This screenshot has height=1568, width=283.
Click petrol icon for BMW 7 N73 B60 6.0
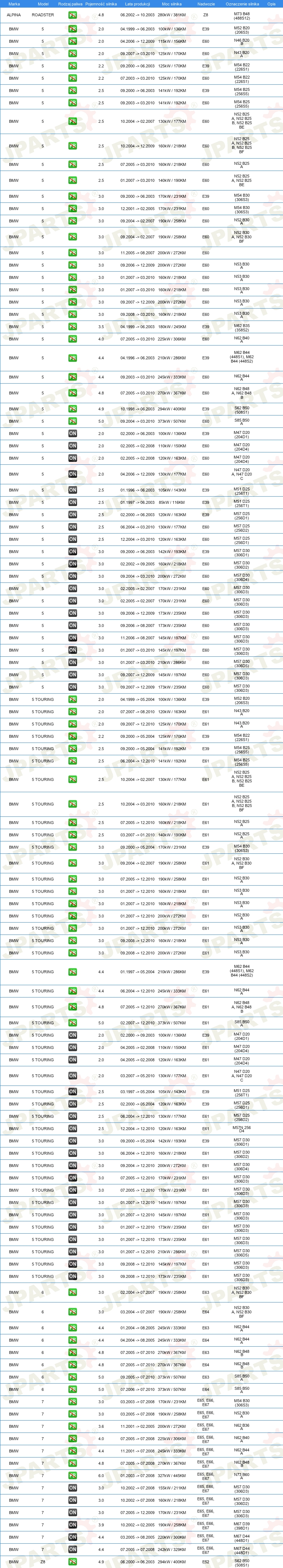[72, 1476]
